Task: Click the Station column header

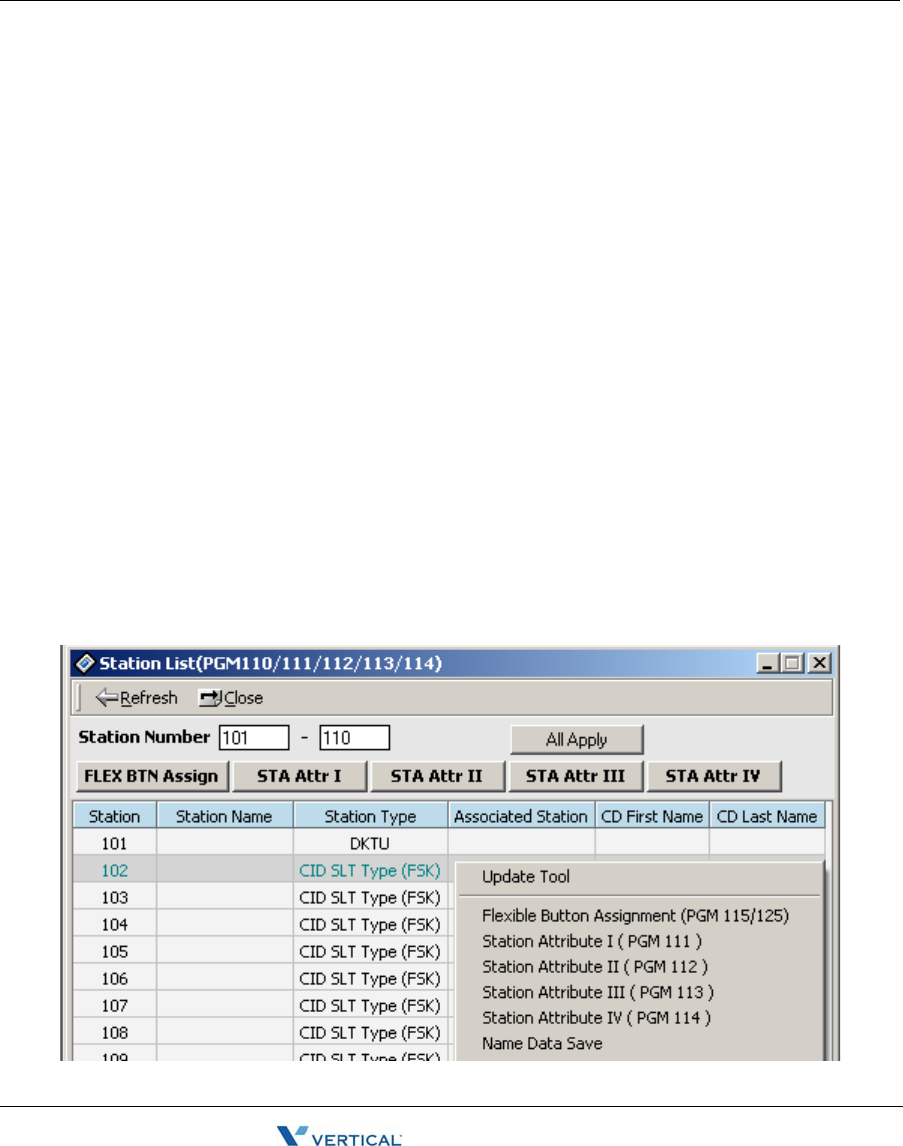Action: 115,816
